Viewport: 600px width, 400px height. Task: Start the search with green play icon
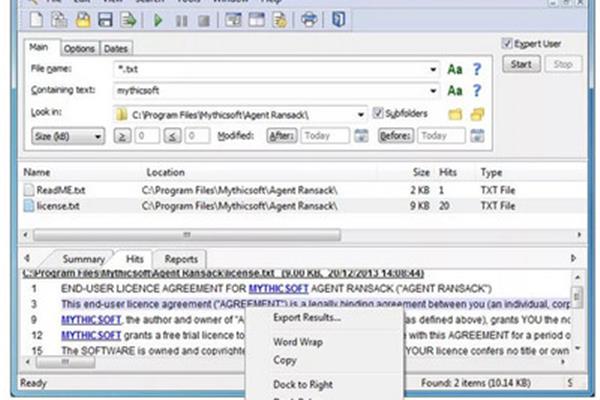158,20
